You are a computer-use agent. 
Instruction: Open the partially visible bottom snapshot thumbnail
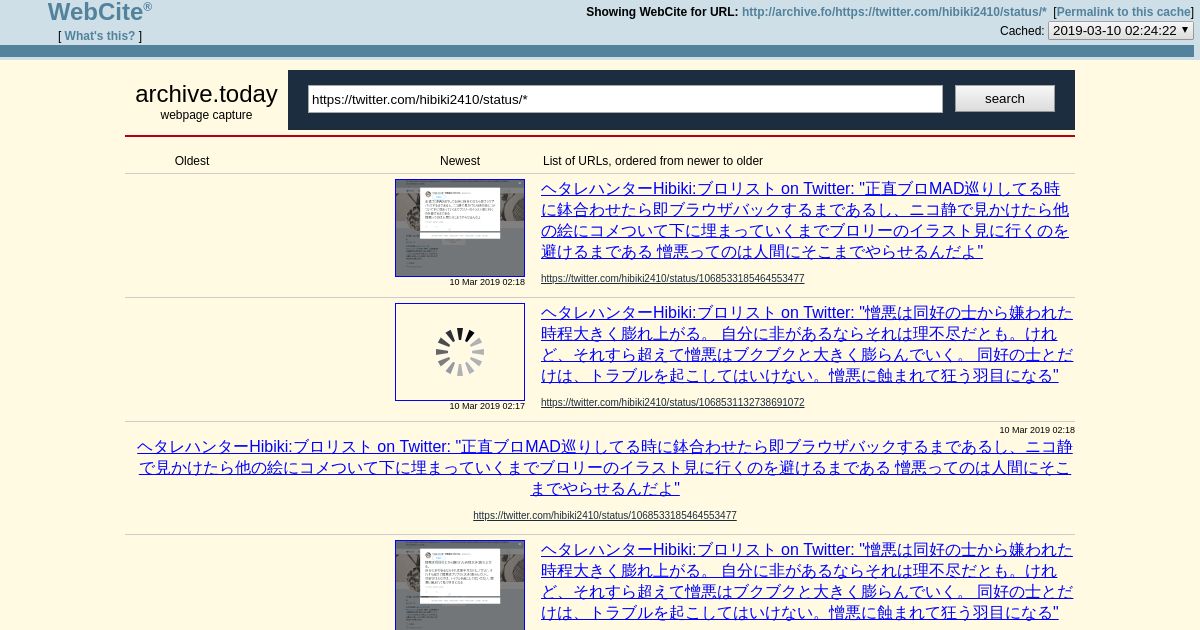point(460,585)
